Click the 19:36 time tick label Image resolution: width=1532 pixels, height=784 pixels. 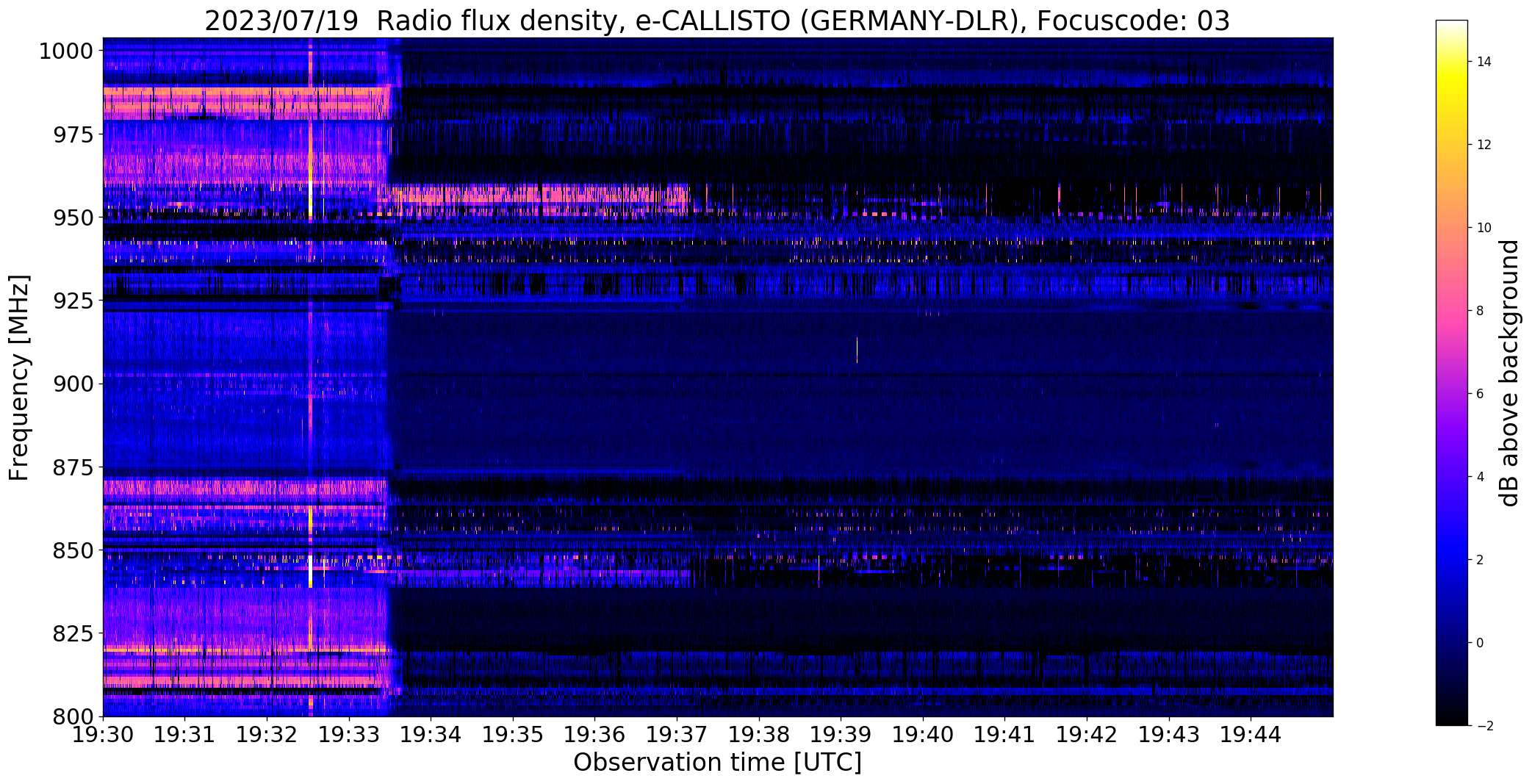pyautogui.click(x=595, y=734)
